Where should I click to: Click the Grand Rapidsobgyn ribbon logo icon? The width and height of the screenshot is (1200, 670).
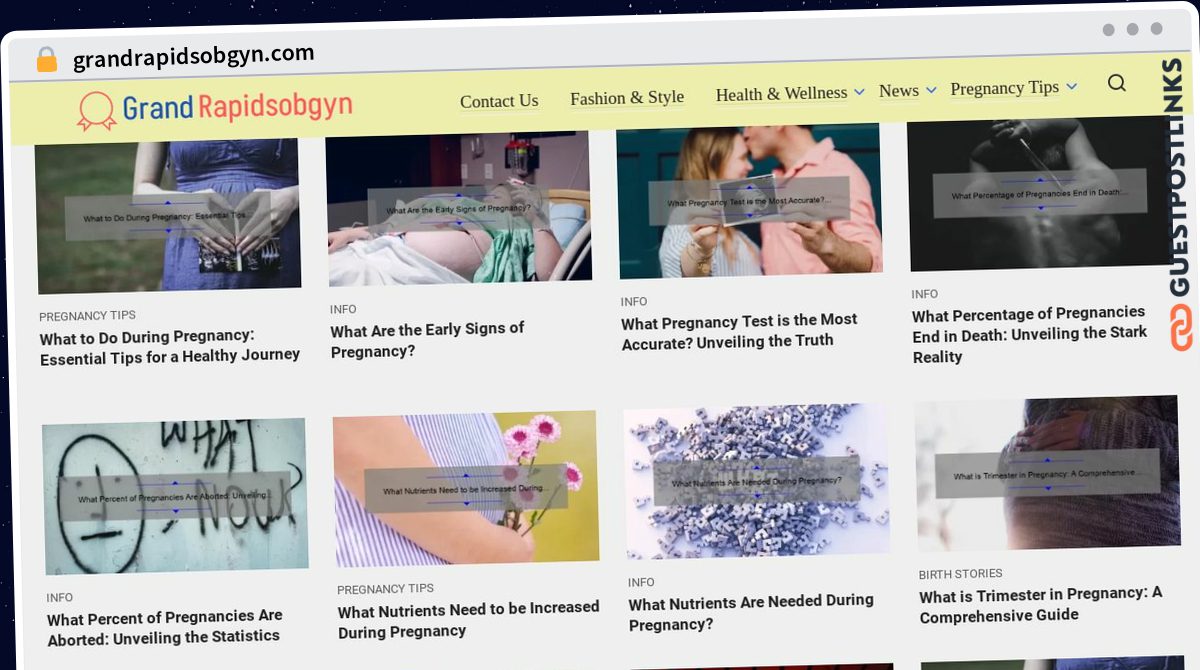point(97,111)
